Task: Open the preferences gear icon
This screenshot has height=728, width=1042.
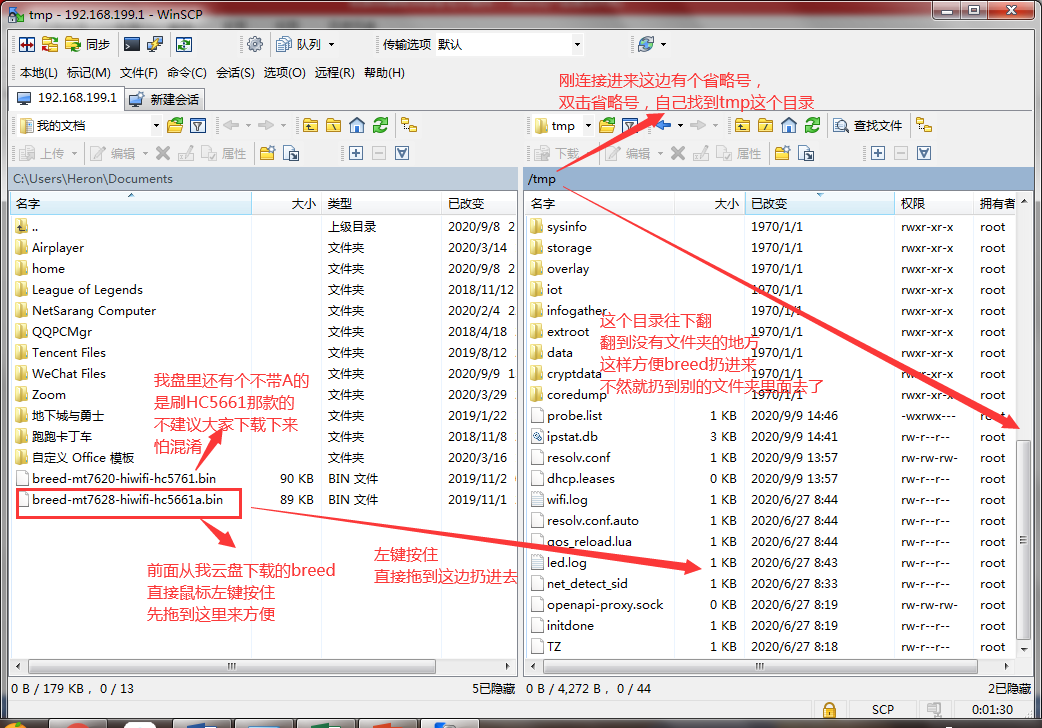Action: pyautogui.click(x=255, y=45)
